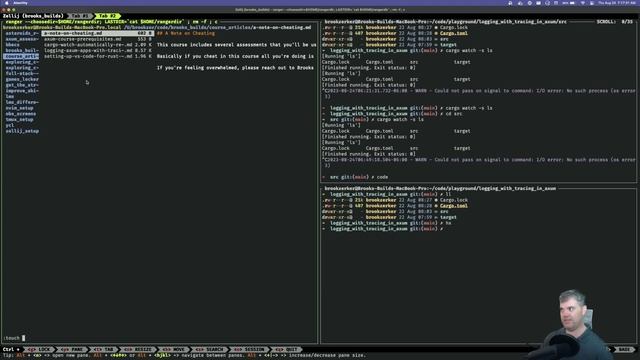Open the brooks_buil~ directory in ranger
The image size is (640, 360).
[x=22, y=51]
